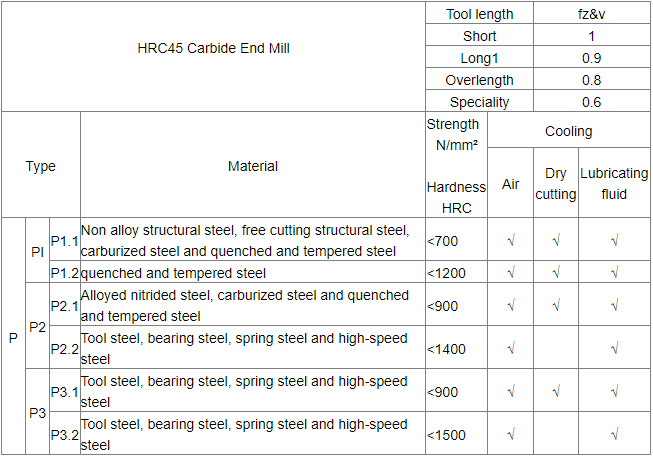Click the P2.1 row label

point(64,305)
